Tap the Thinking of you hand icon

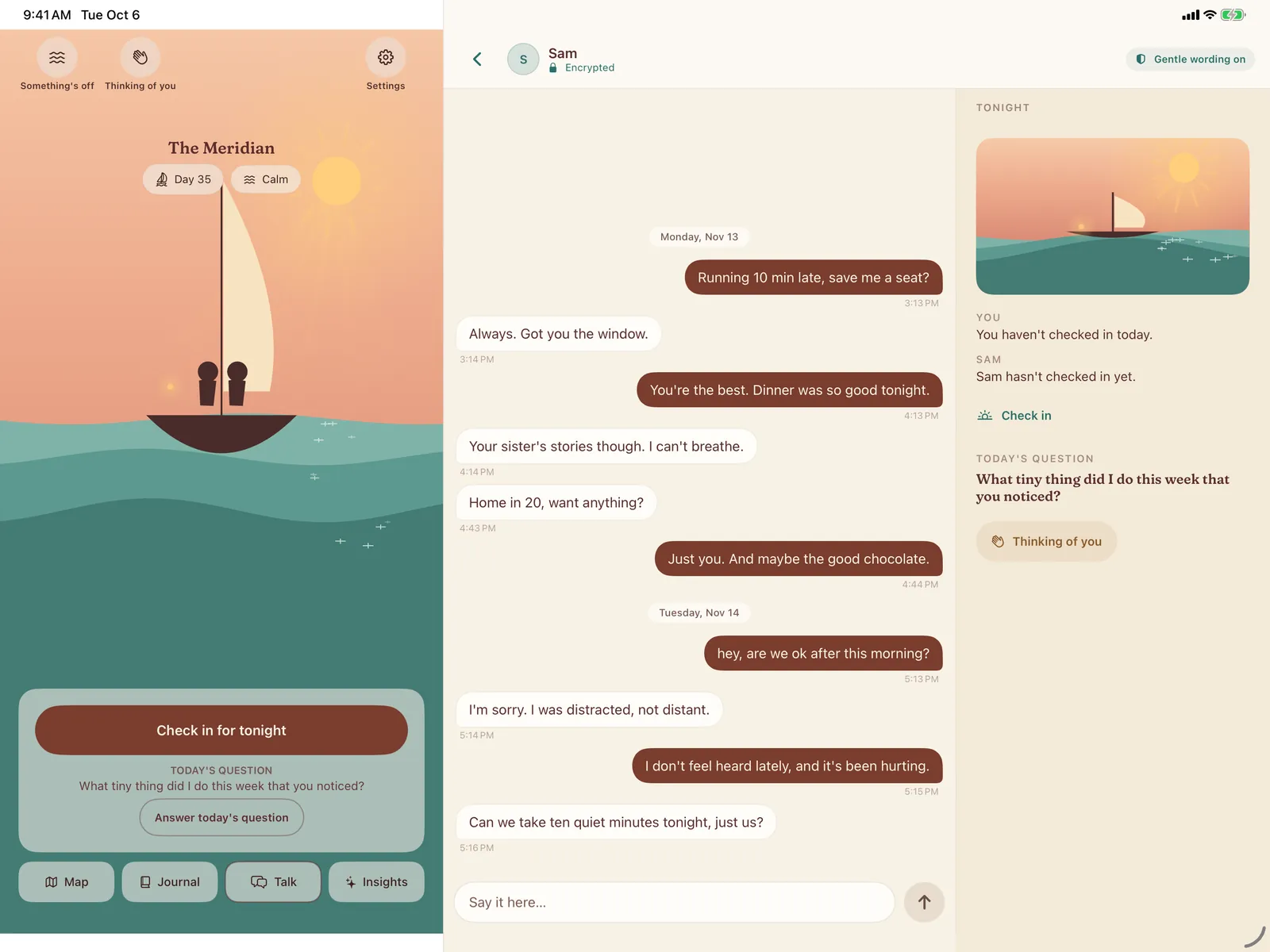click(140, 57)
